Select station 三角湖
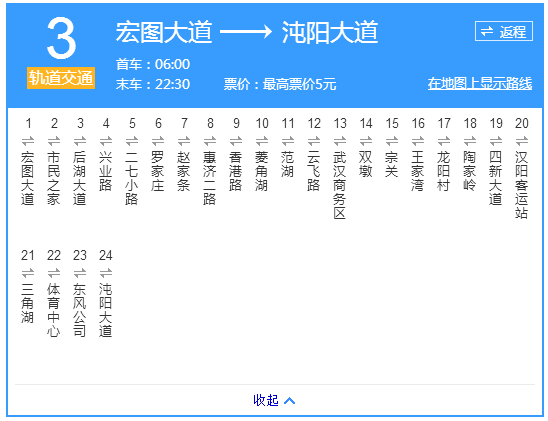The image size is (548, 421). (28, 303)
